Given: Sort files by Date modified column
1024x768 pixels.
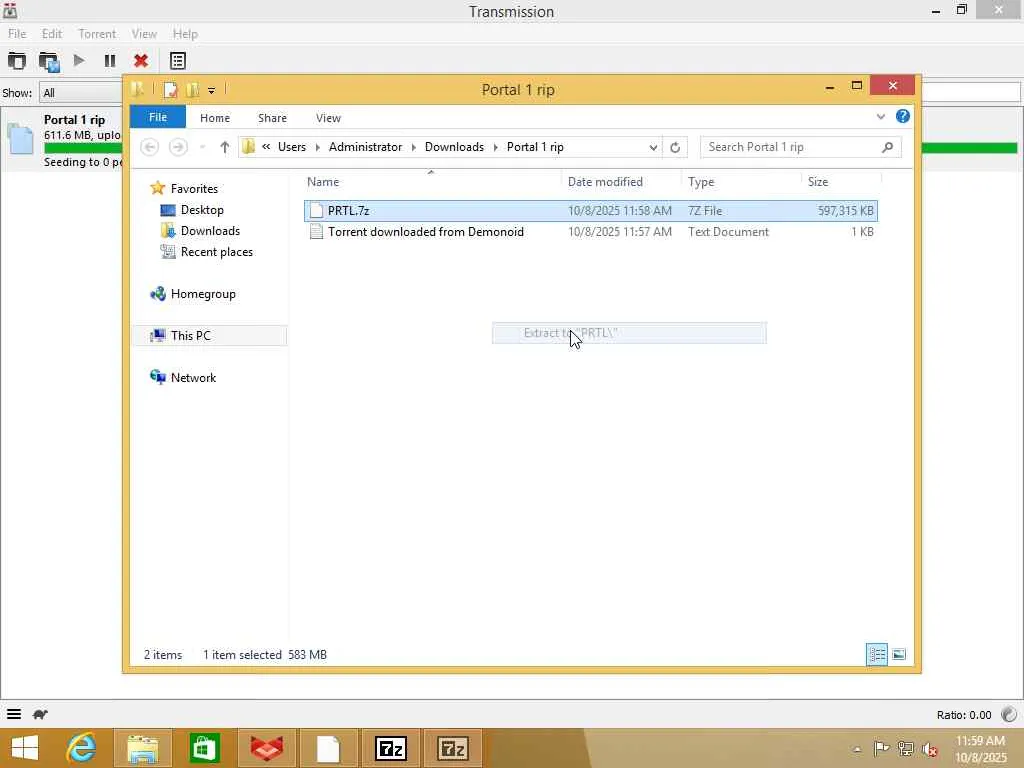Looking at the screenshot, I should (620, 182).
